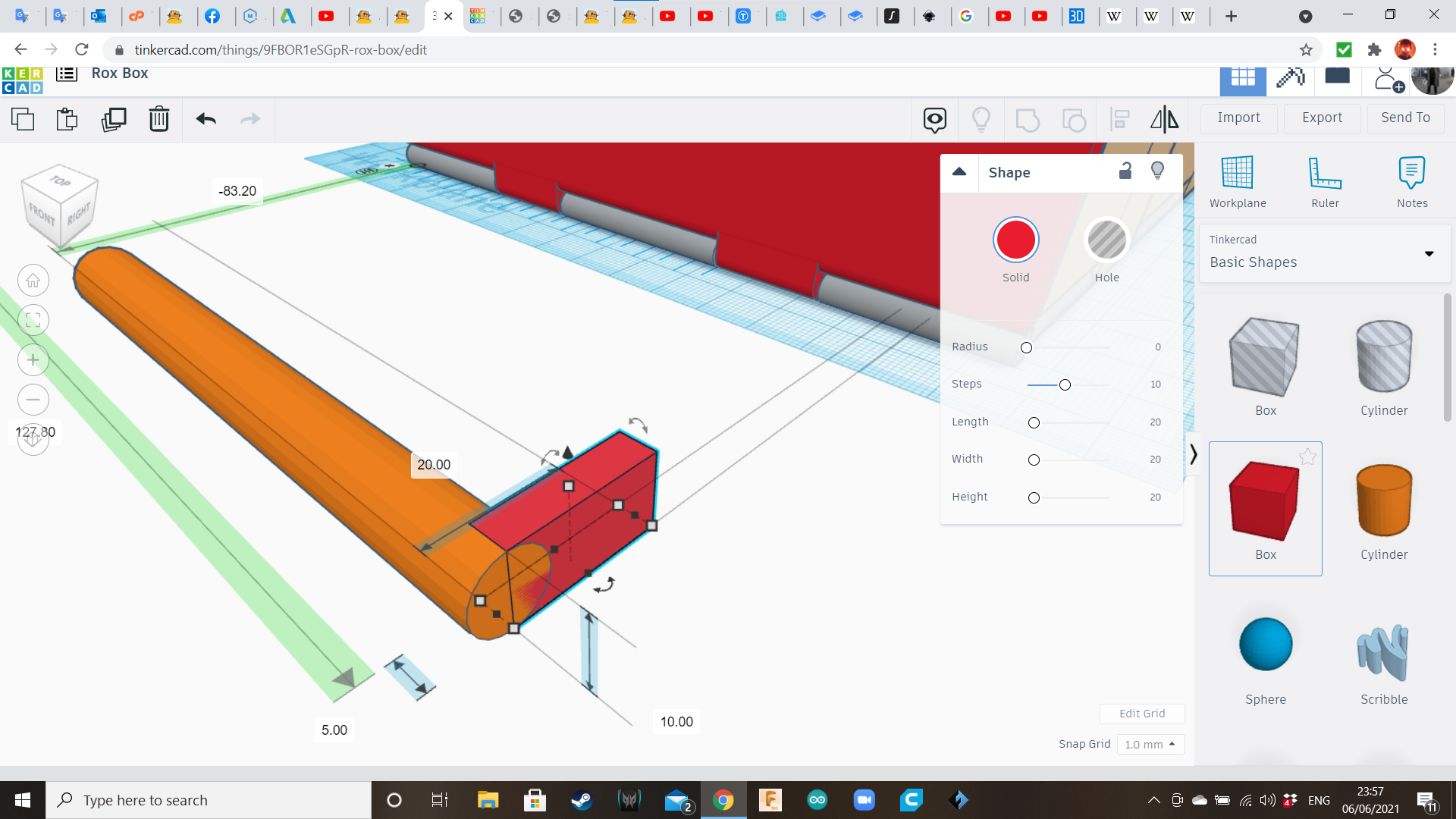Open the Send To menu
The width and height of the screenshot is (1456, 819).
click(x=1405, y=118)
